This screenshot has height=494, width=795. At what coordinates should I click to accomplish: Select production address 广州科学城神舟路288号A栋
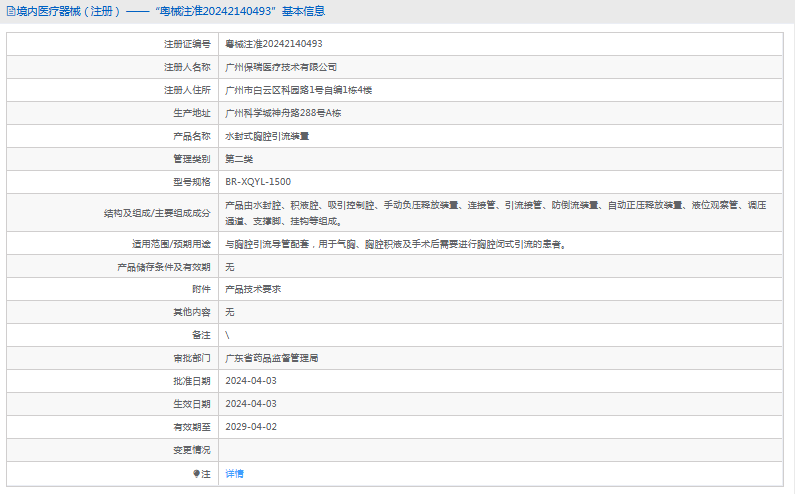tap(283, 113)
